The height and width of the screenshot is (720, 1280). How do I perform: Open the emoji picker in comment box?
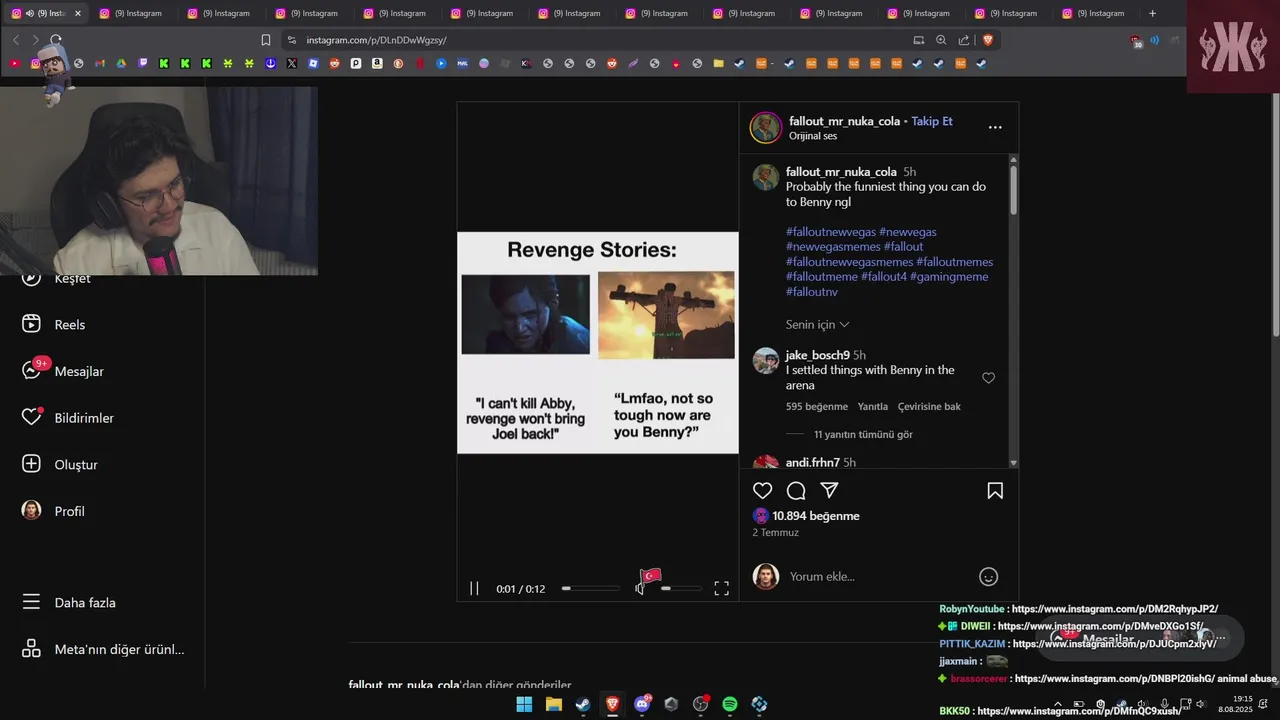click(x=988, y=577)
